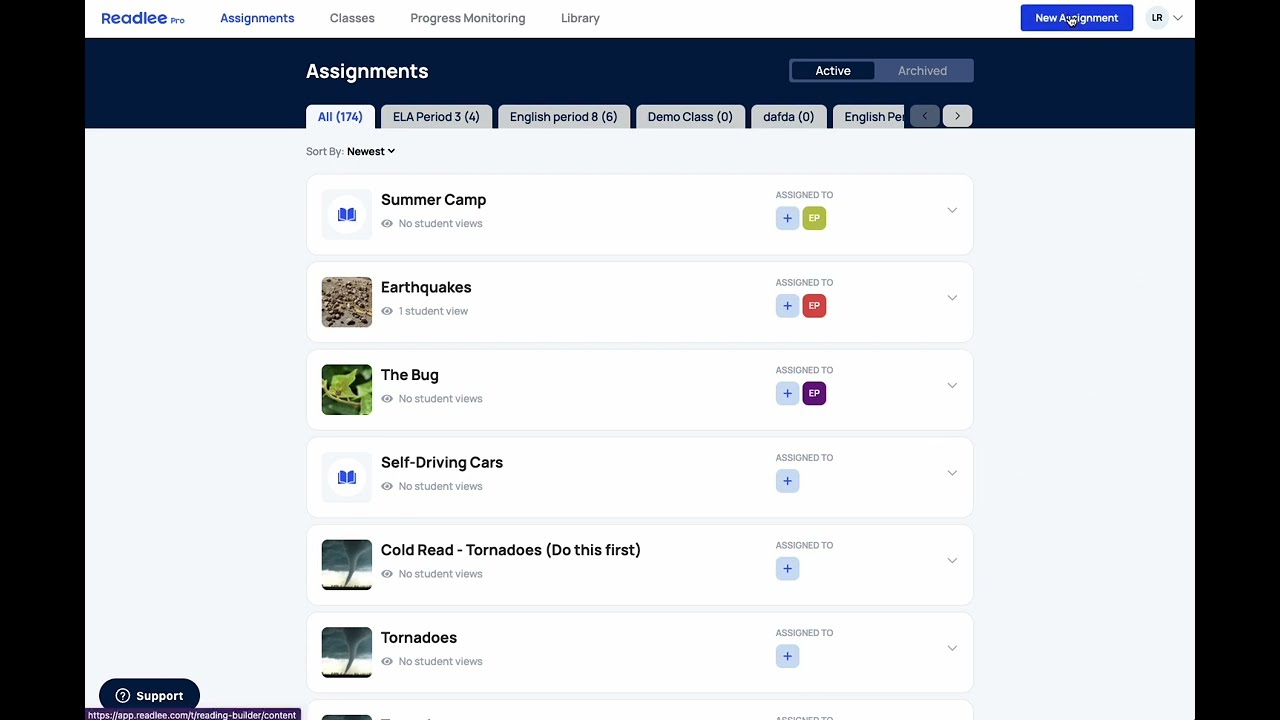Open the Support help button
Screen dimensions: 1280x720
149,696
